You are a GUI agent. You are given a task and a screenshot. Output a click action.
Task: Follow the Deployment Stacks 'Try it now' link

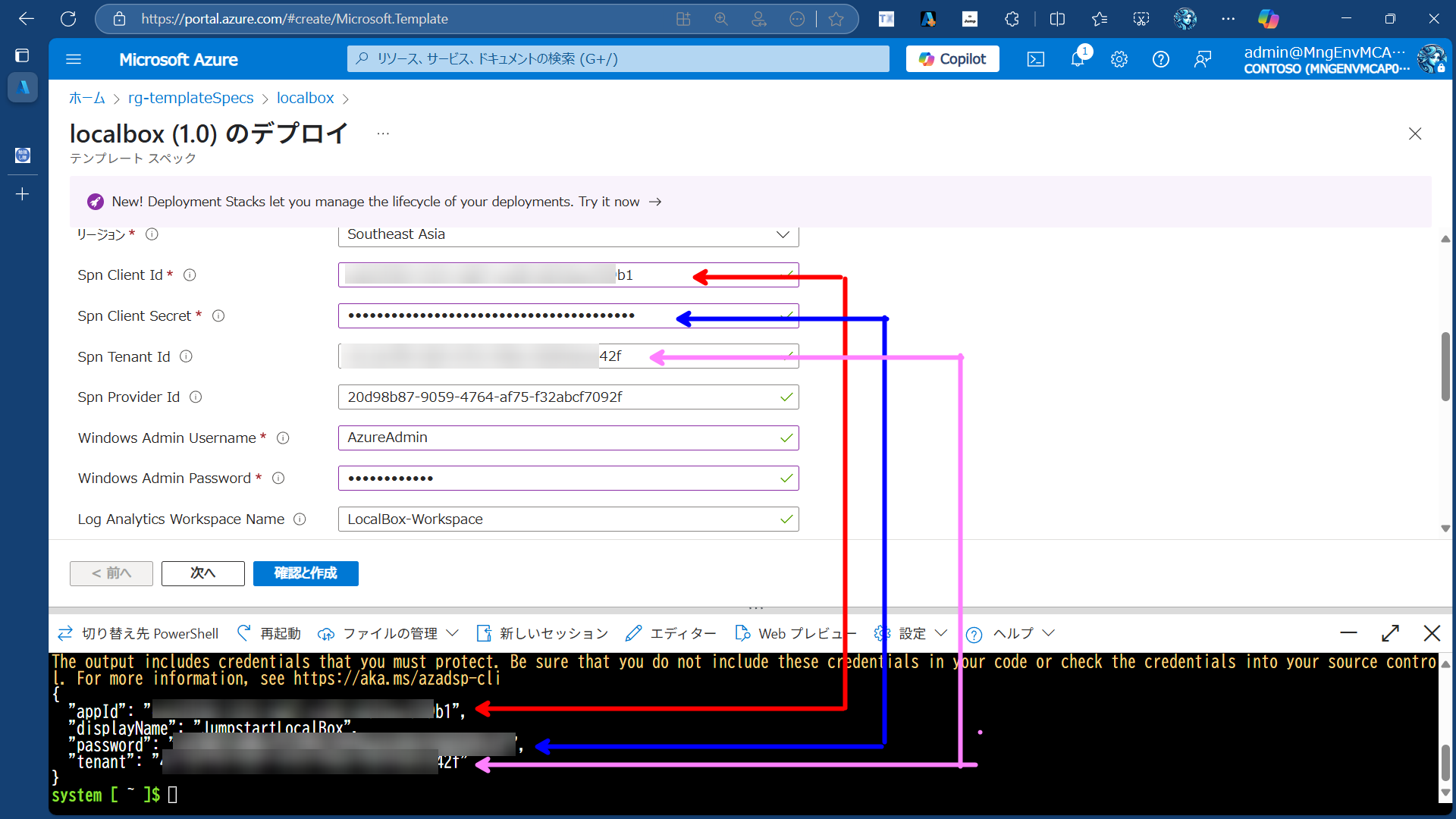point(620,202)
